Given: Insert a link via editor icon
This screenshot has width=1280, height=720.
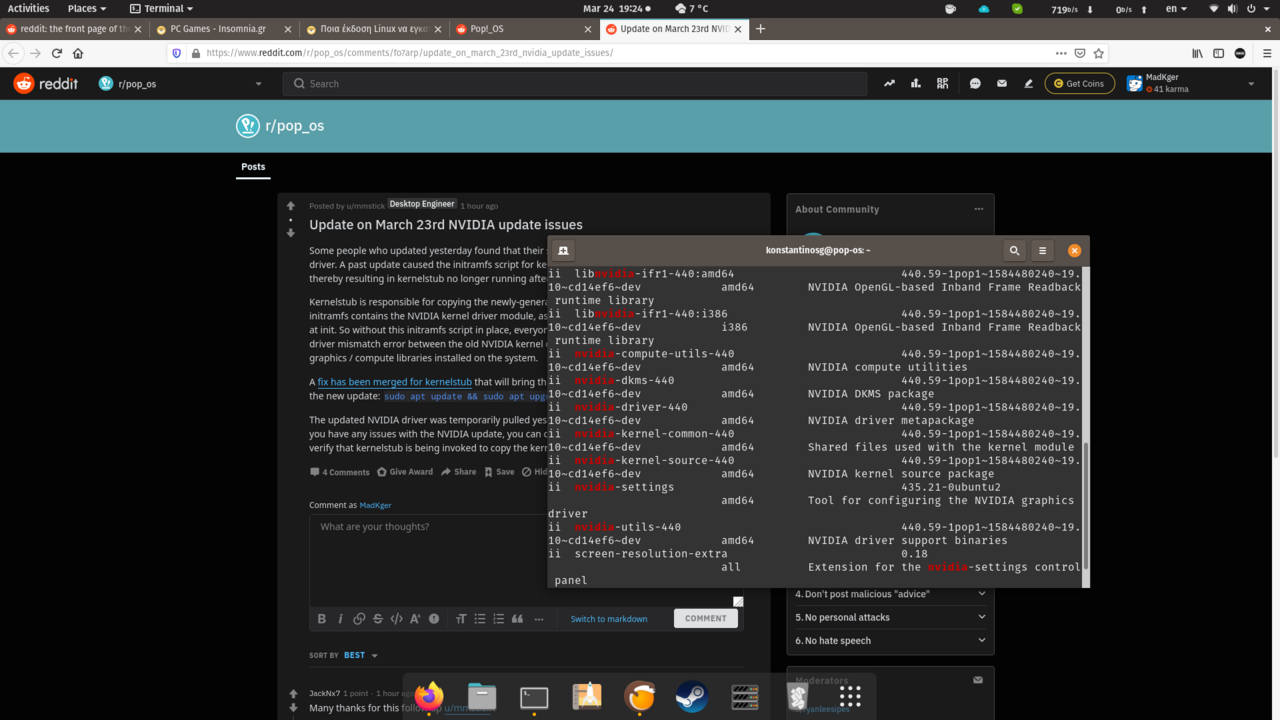Looking at the screenshot, I should tap(359, 619).
